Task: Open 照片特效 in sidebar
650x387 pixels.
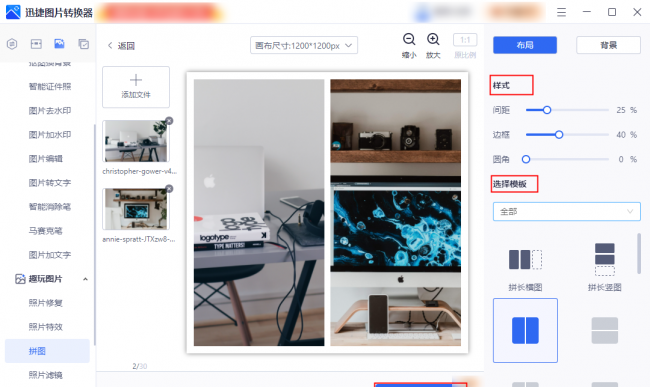Action: pyautogui.click(x=46, y=327)
